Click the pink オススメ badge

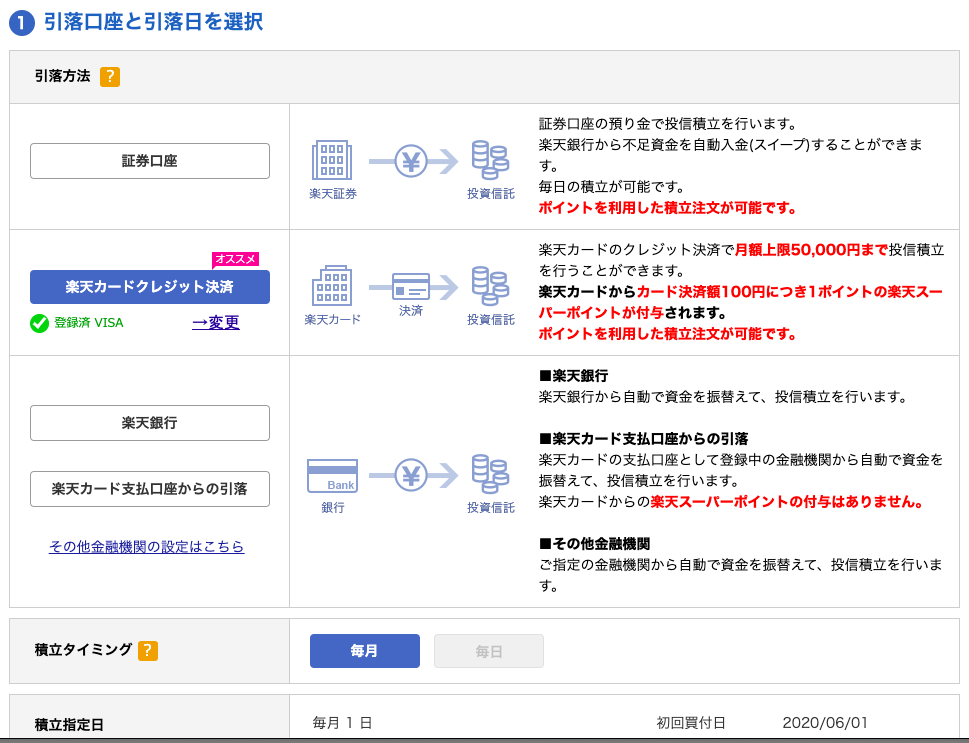(235, 259)
